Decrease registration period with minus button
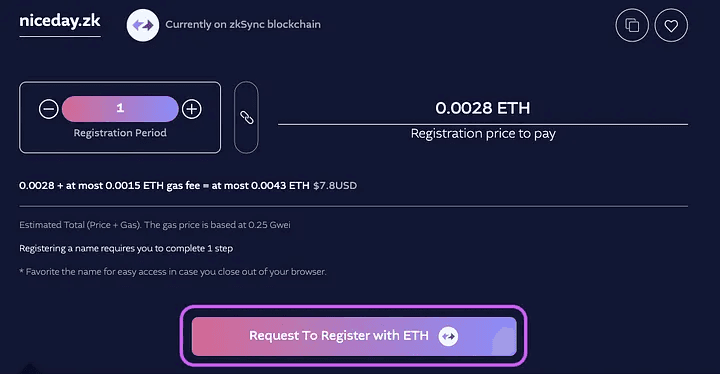Screen dimensions: 720x374 48,109
